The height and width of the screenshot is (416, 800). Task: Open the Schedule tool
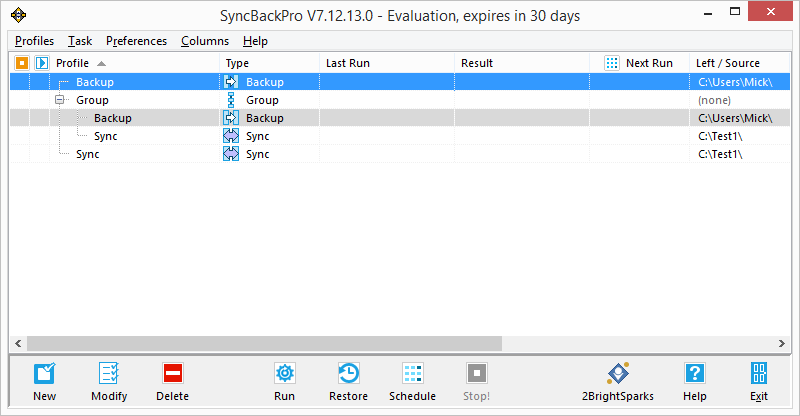point(412,374)
